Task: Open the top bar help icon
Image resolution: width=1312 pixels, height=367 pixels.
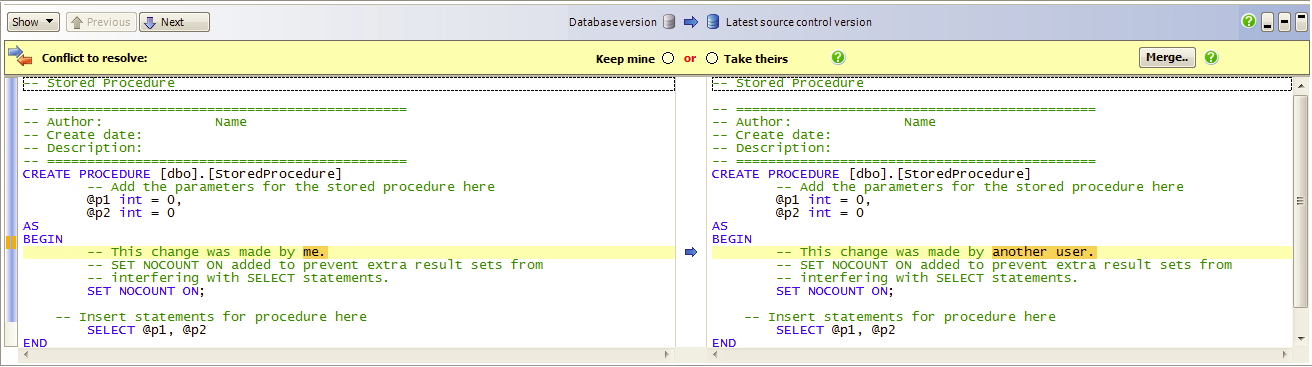Action: pos(1248,21)
